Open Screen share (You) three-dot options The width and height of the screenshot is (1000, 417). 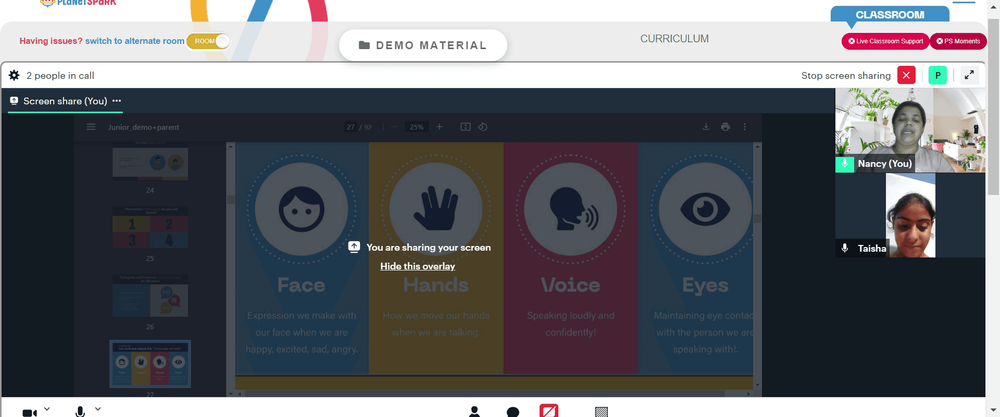pos(117,101)
